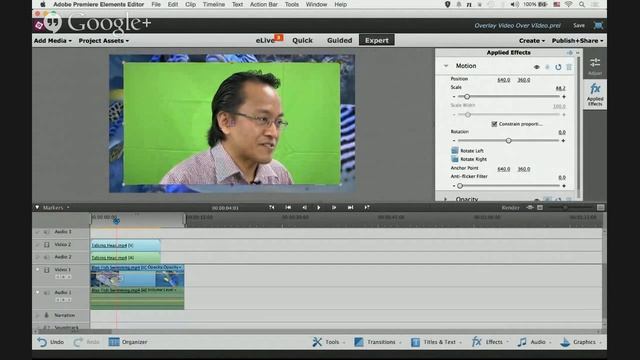Step back one frame

(x=304, y=207)
